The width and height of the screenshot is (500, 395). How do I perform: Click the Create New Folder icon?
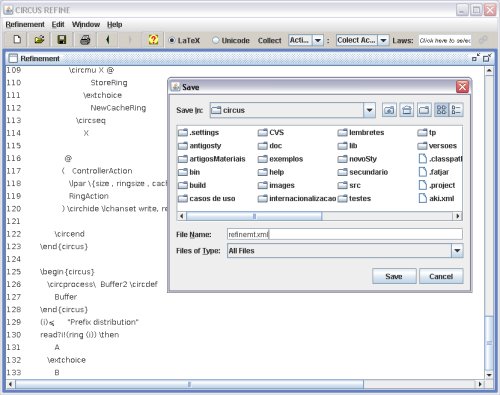point(424,110)
